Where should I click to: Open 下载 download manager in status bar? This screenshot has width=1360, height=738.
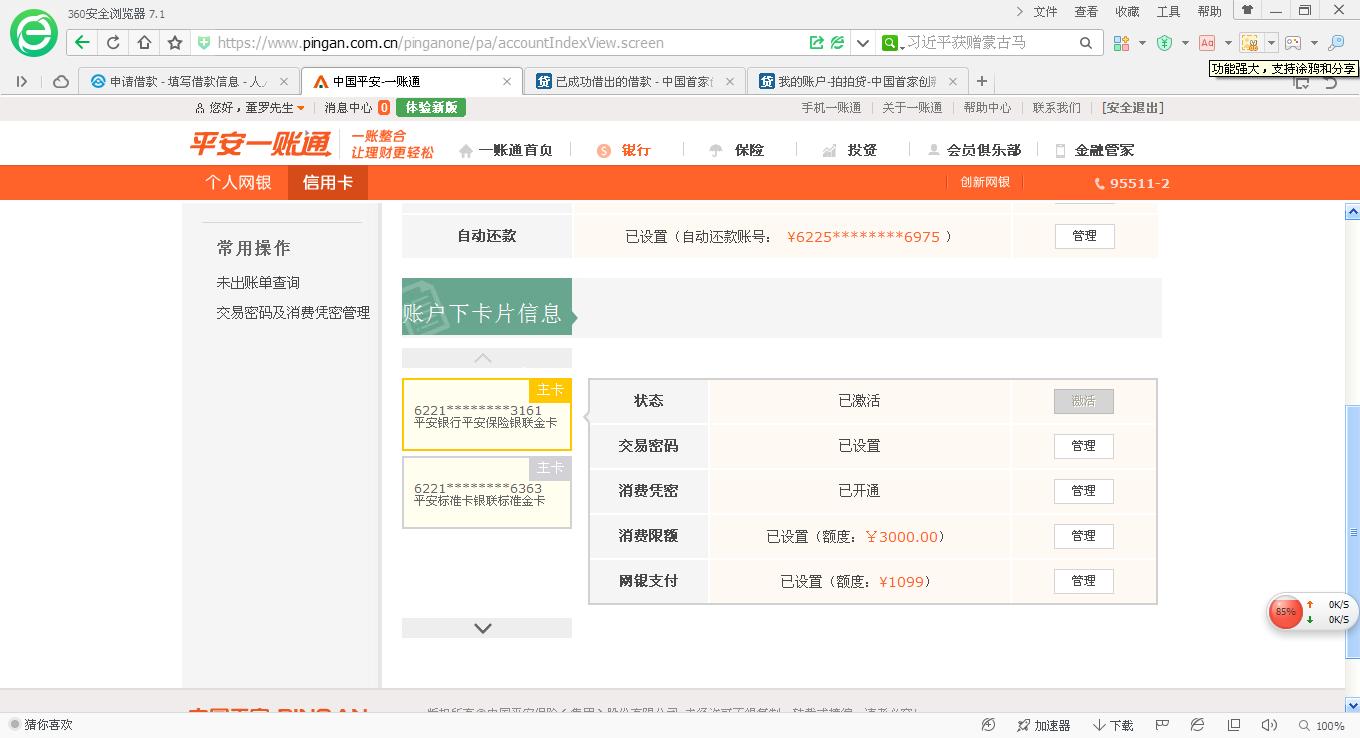pos(1113,725)
